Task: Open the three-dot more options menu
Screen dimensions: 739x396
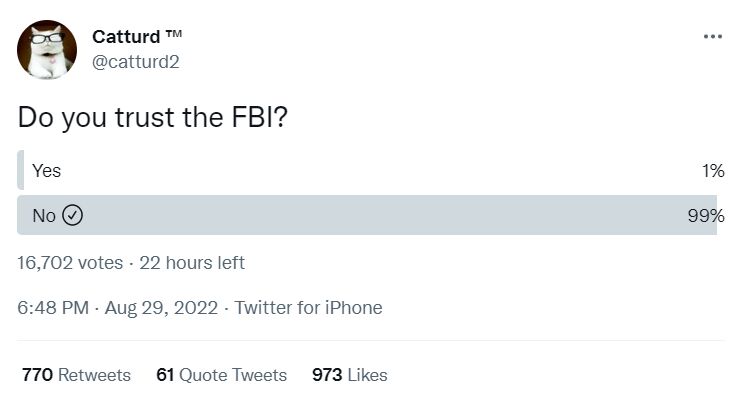Action: pyautogui.click(x=713, y=36)
